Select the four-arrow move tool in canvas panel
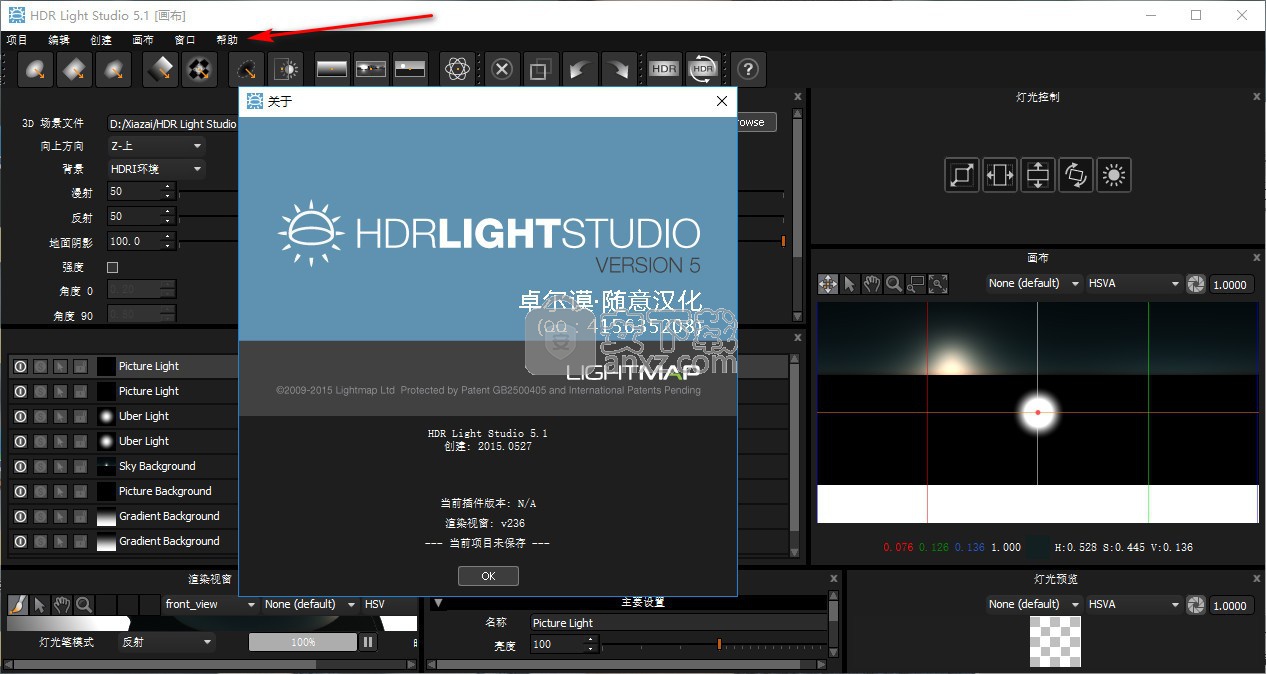The image size is (1266, 674). tap(828, 284)
